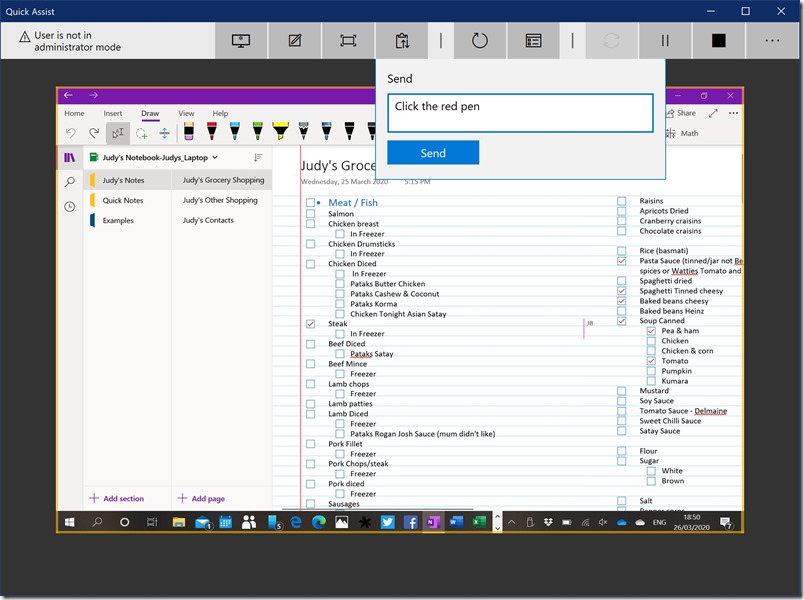The image size is (804, 600).
Task: Open the View tab
Action: tap(186, 114)
